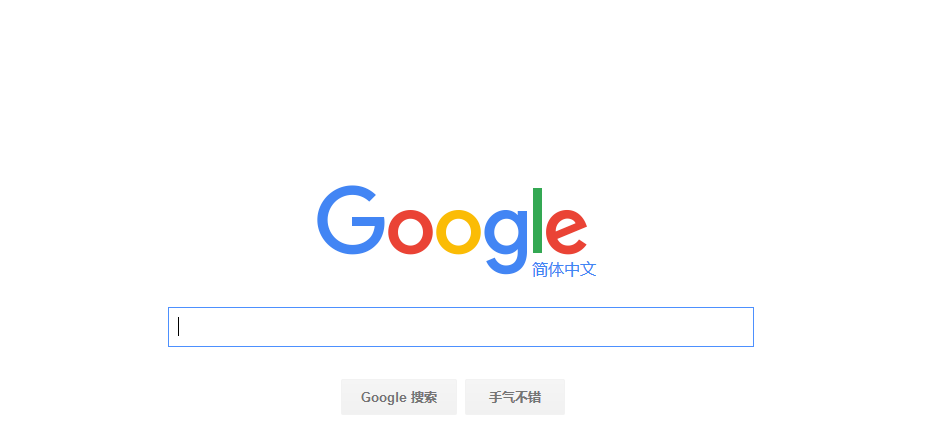Click the red letter e in logo
The width and height of the screenshot is (929, 437).
pos(566,232)
